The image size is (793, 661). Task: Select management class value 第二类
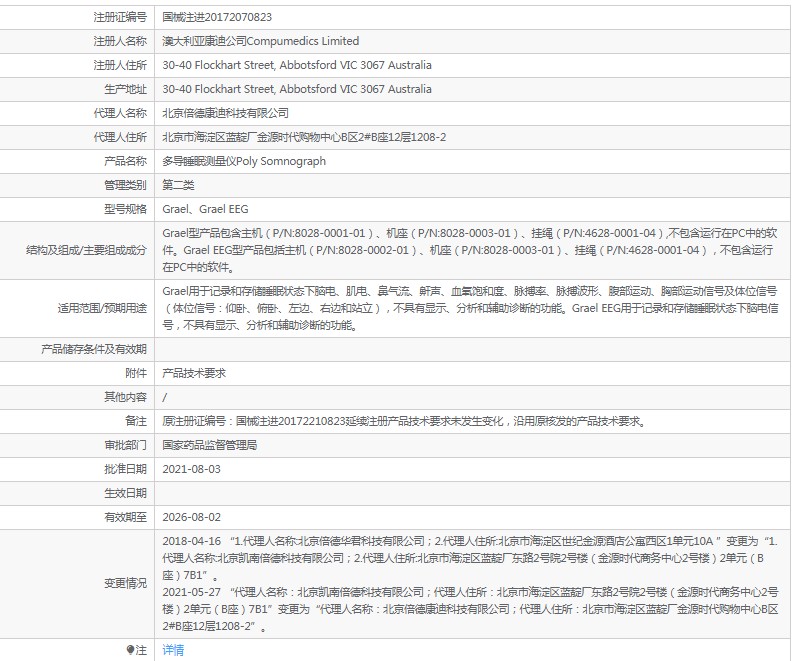pyautogui.click(x=178, y=185)
